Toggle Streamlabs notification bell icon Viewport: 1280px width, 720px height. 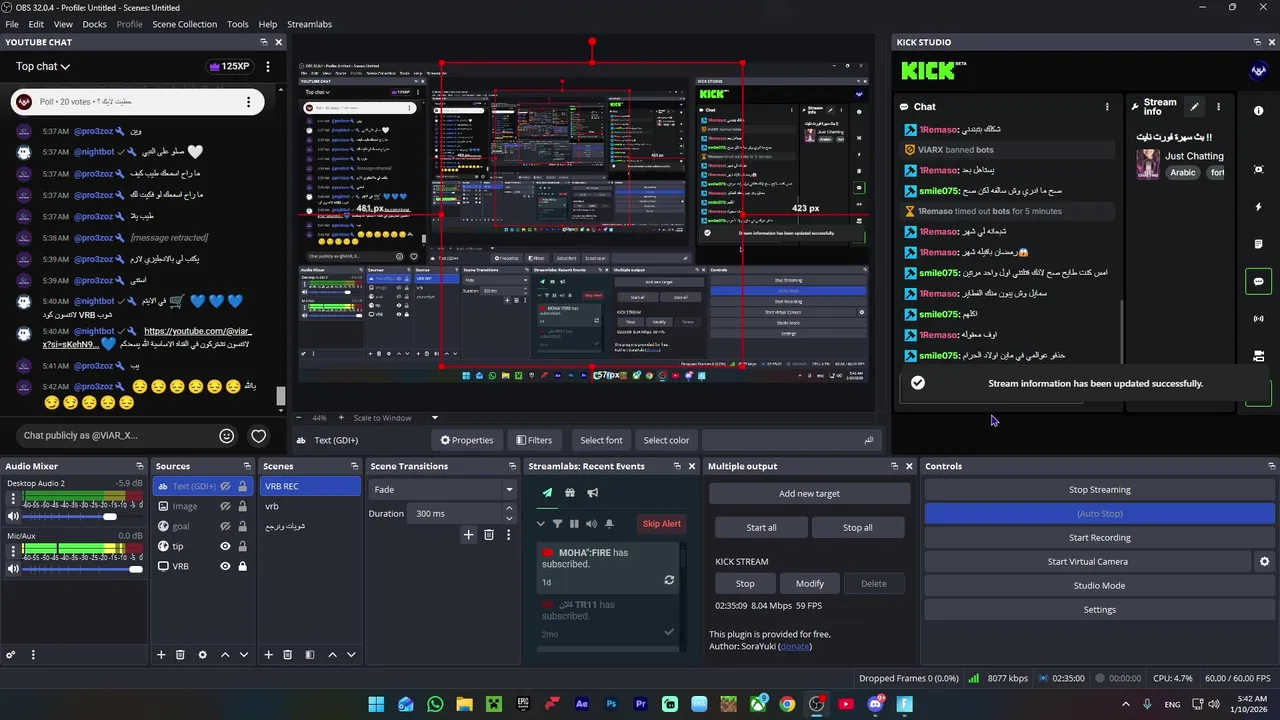coord(608,524)
